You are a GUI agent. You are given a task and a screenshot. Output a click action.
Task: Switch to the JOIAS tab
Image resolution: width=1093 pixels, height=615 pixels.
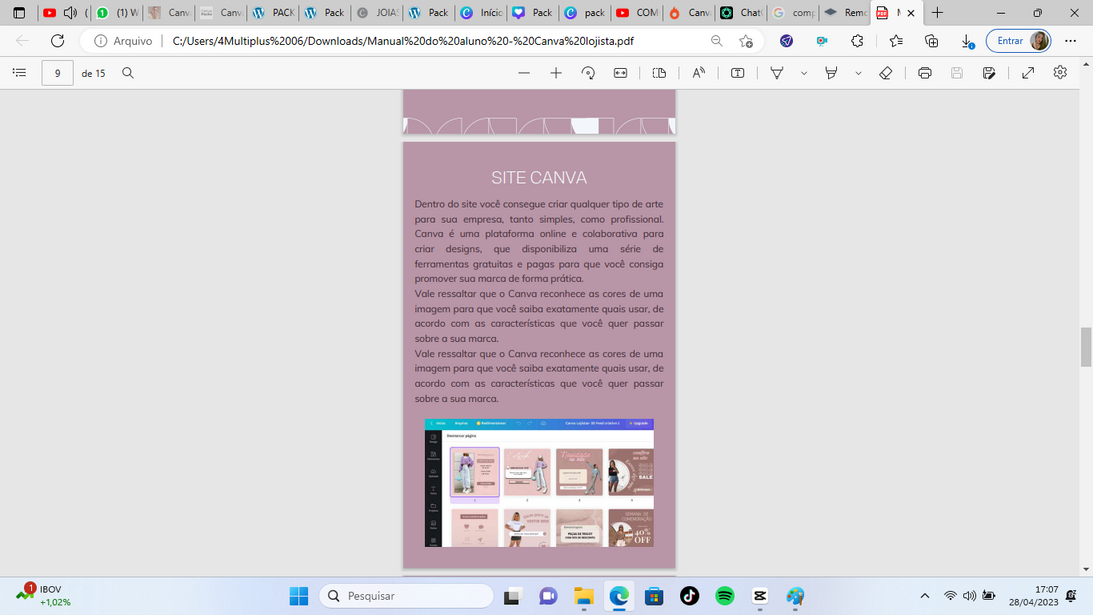click(376, 13)
